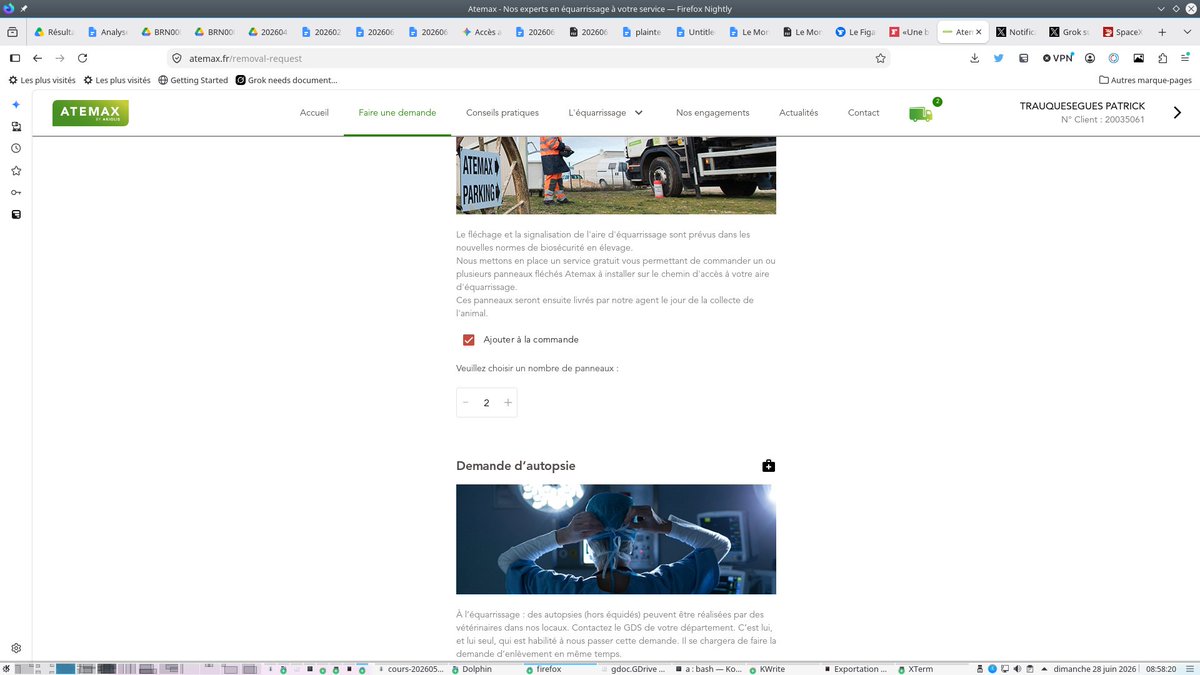Open sidebar settings gear icon
The image size is (1200, 675).
16,648
